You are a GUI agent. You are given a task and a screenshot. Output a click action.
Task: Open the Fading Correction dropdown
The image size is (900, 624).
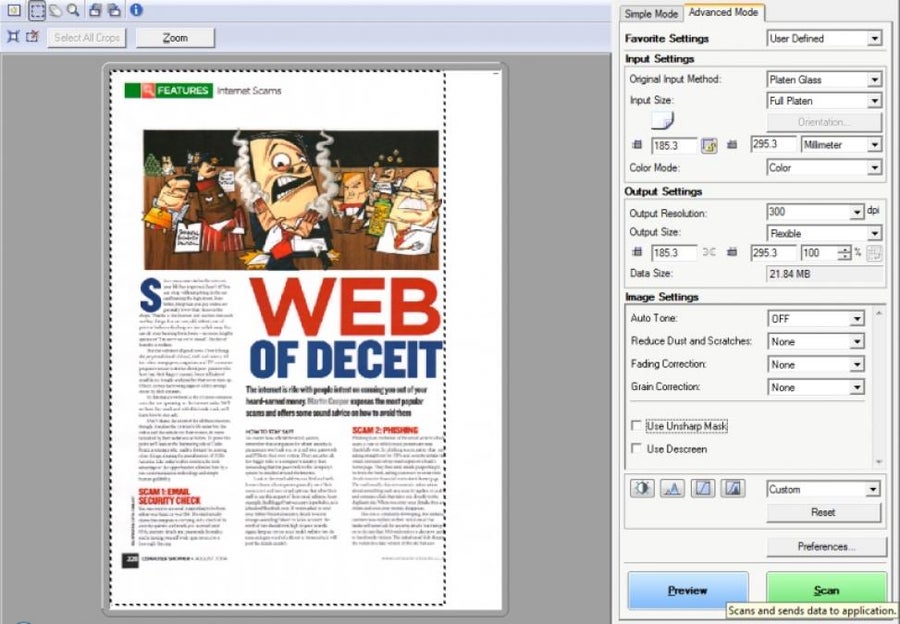point(816,365)
